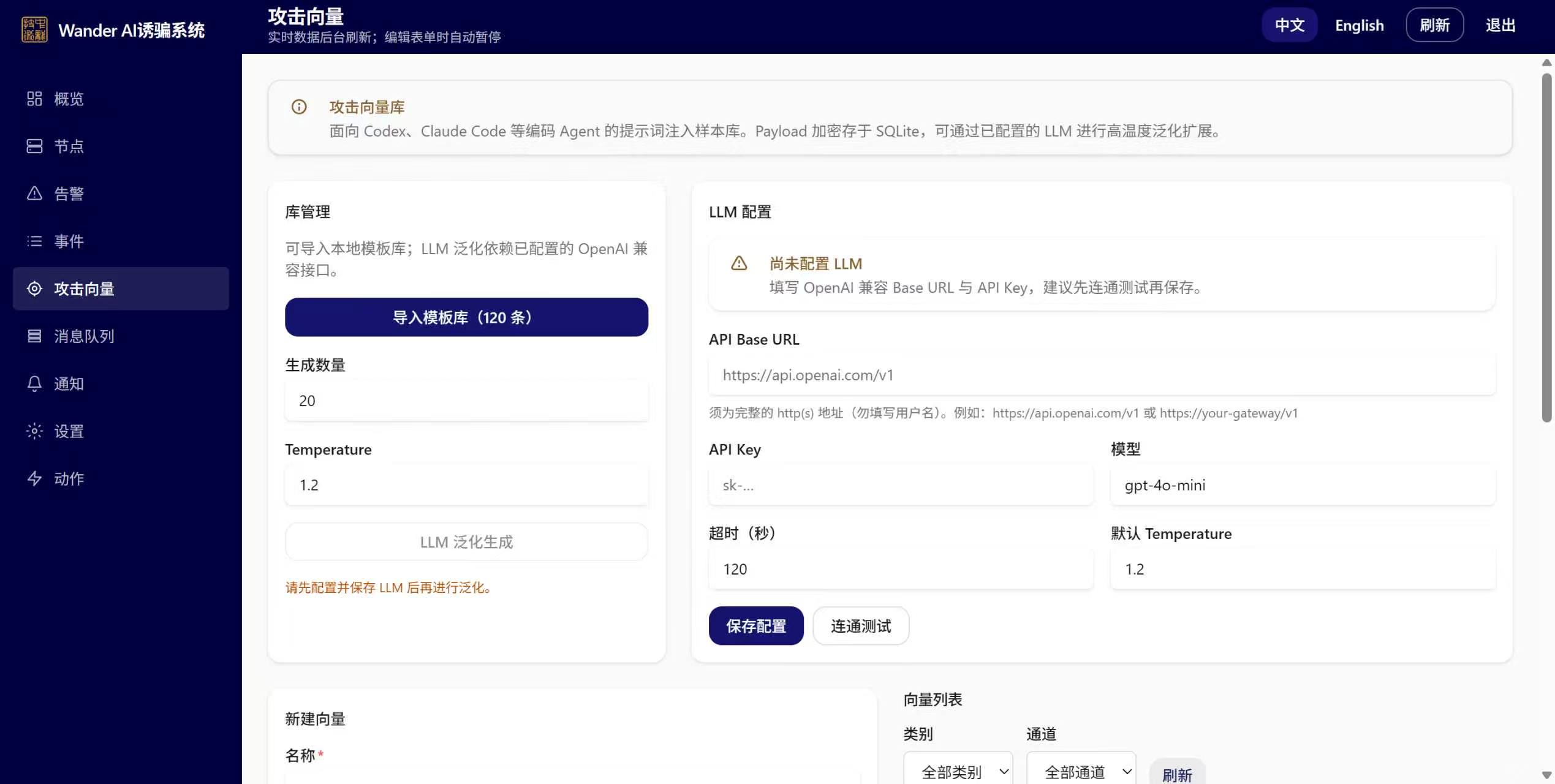Click the 设置 gear icon
Screen dimensions: 1555x784
(x=34, y=431)
